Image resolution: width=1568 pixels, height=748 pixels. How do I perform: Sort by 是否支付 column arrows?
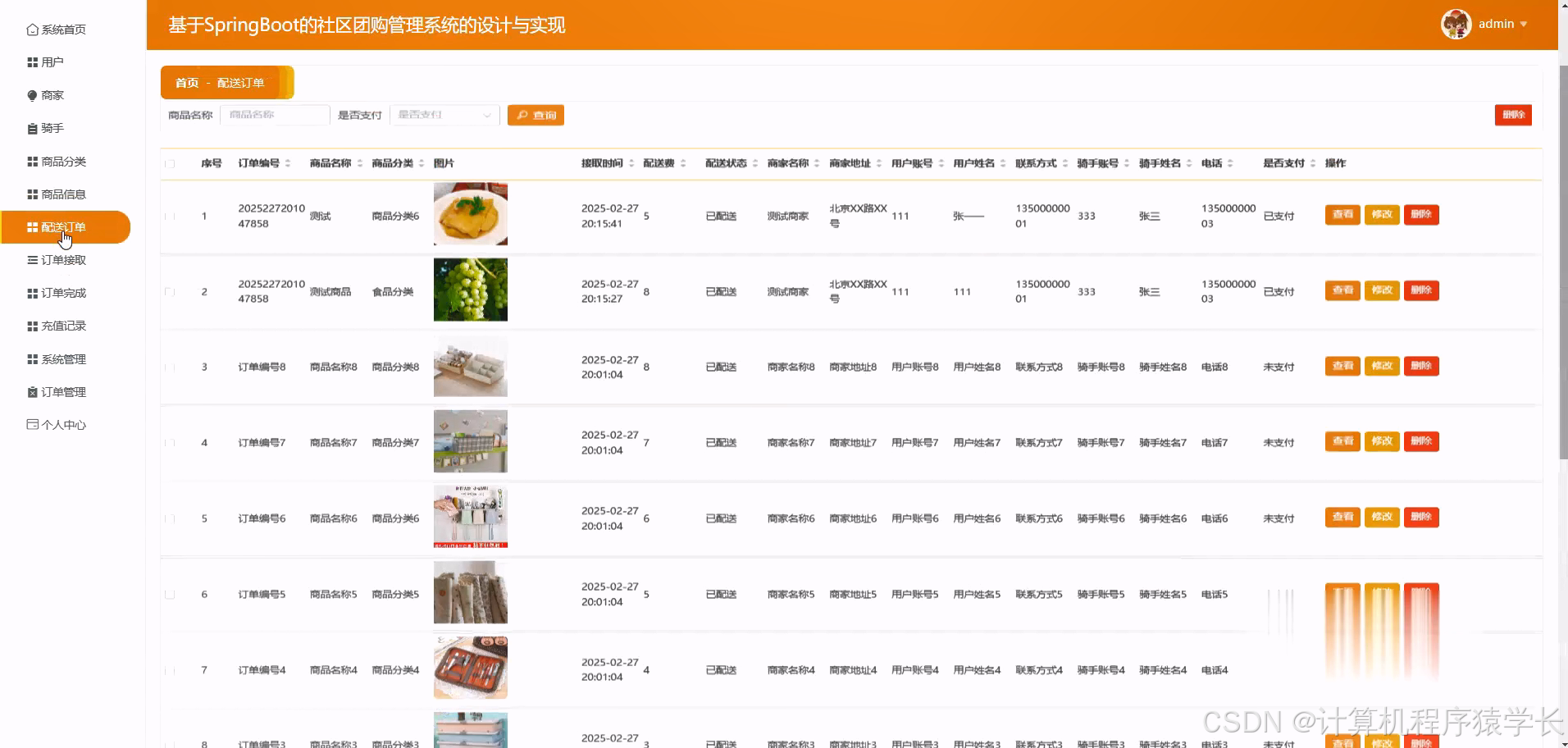[1313, 163]
